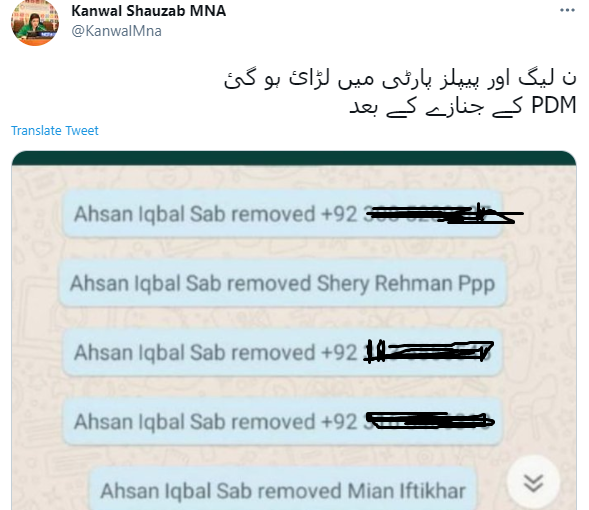Open the three-dot more options menu
The image size is (589, 510).
tap(567, 10)
